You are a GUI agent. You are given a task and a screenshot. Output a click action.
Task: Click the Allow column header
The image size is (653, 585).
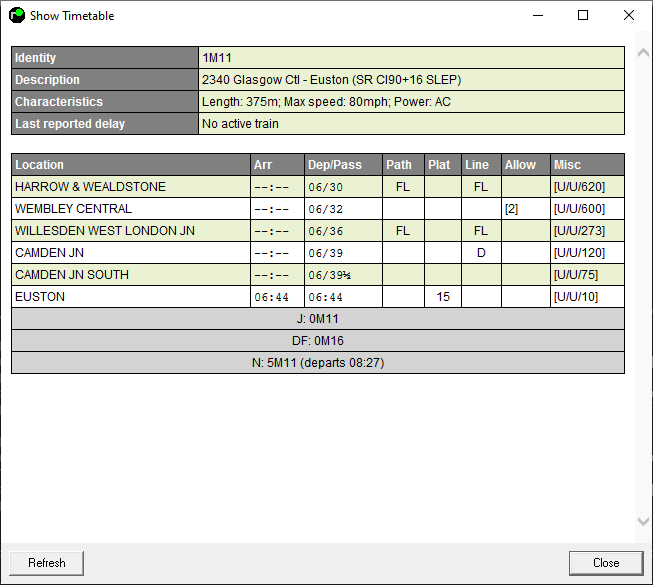(x=526, y=165)
